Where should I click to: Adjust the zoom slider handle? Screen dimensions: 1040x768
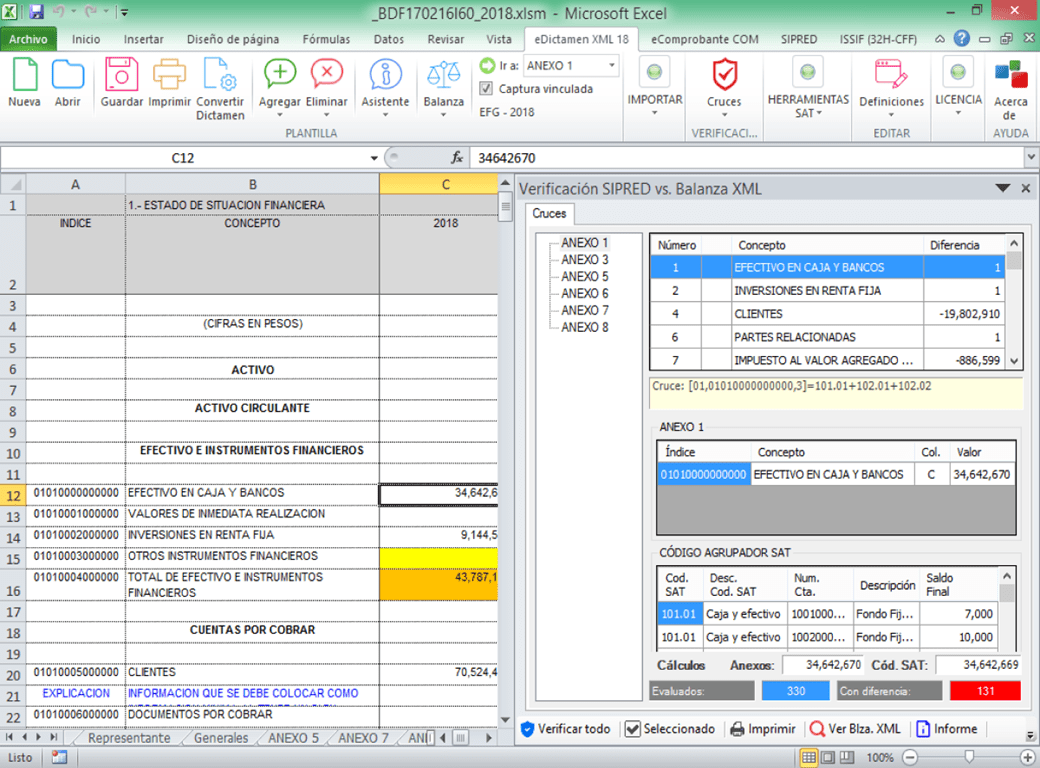coord(969,757)
